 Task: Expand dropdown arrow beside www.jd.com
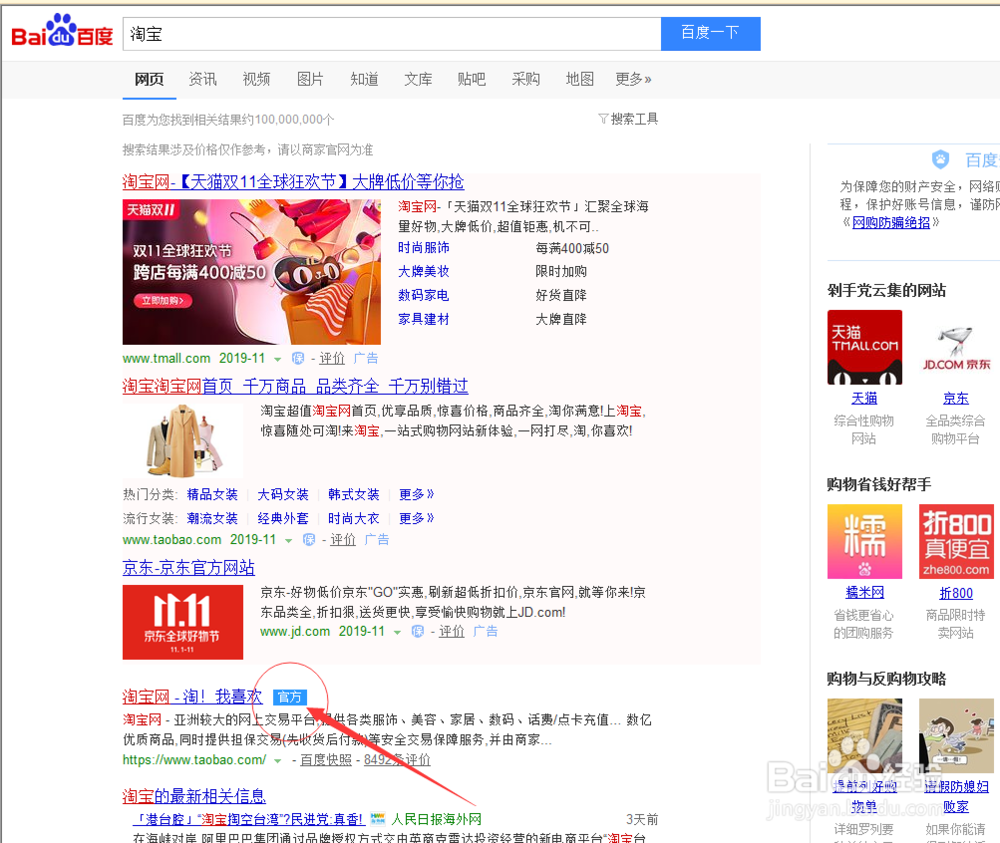tap(397, 633)
